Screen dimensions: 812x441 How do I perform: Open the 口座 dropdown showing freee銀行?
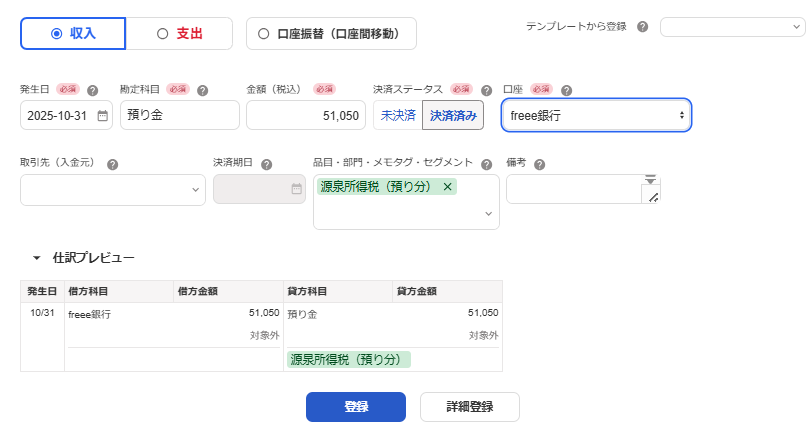[x=596, y=115]
